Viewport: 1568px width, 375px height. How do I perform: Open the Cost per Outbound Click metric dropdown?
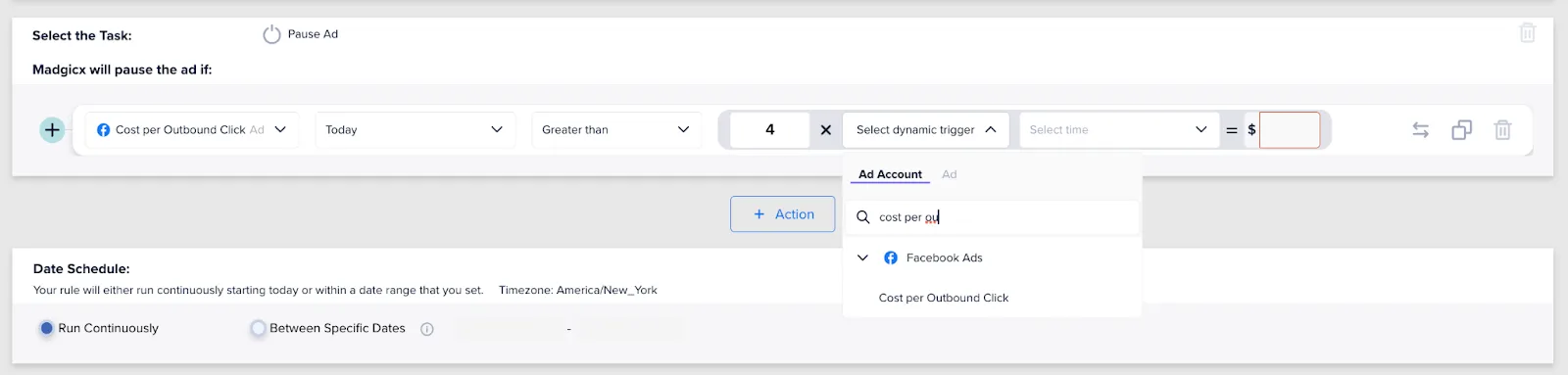(192, 129)
